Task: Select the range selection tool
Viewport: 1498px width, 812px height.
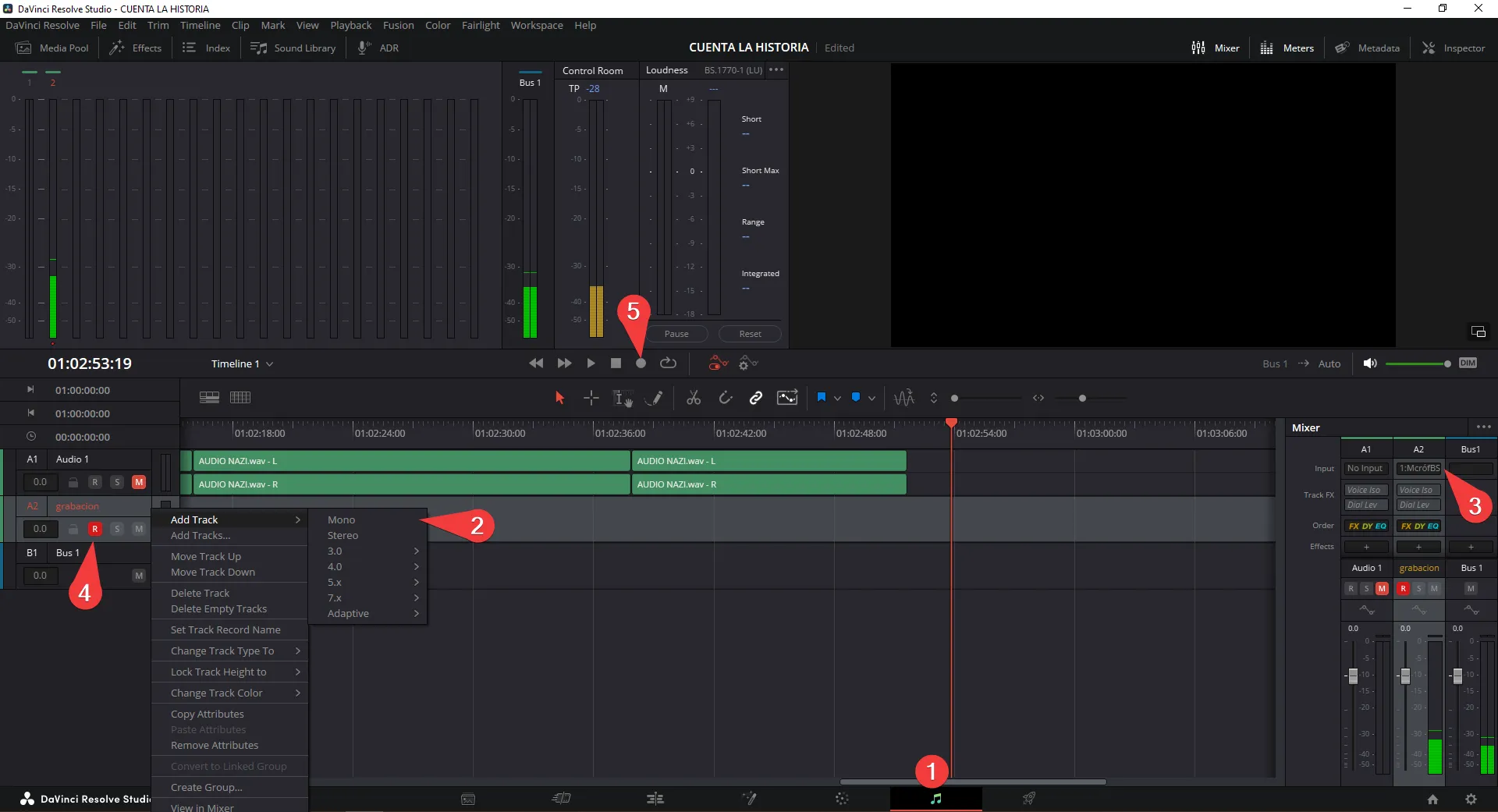Action: [x=591, y=398]
